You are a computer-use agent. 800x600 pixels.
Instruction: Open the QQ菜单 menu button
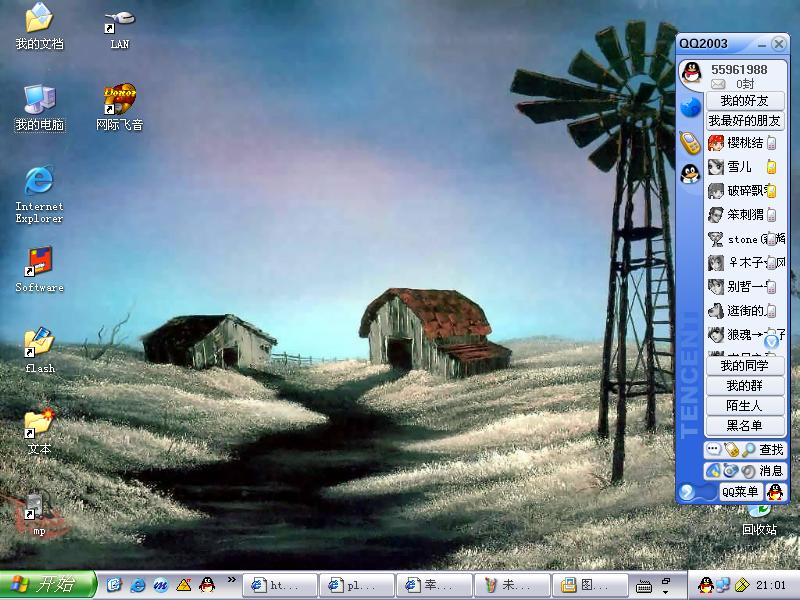click(x=740, y=492)
